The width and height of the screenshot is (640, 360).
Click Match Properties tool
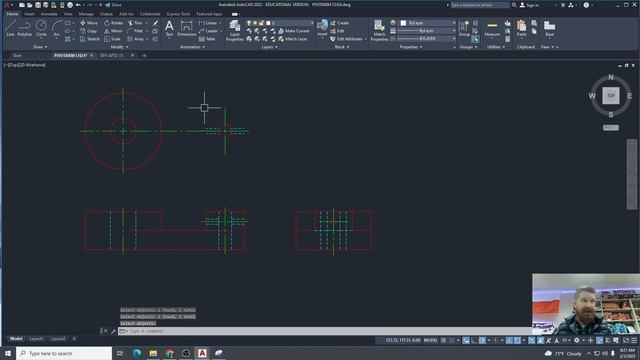[379, 31]
